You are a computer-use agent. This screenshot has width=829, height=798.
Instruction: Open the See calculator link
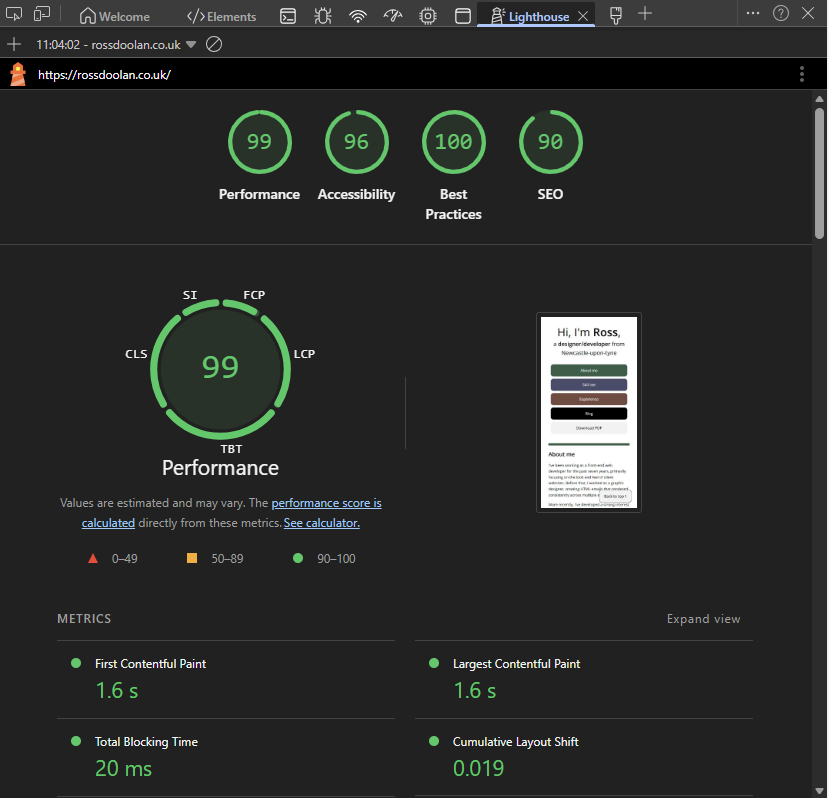tap(321, 522)
